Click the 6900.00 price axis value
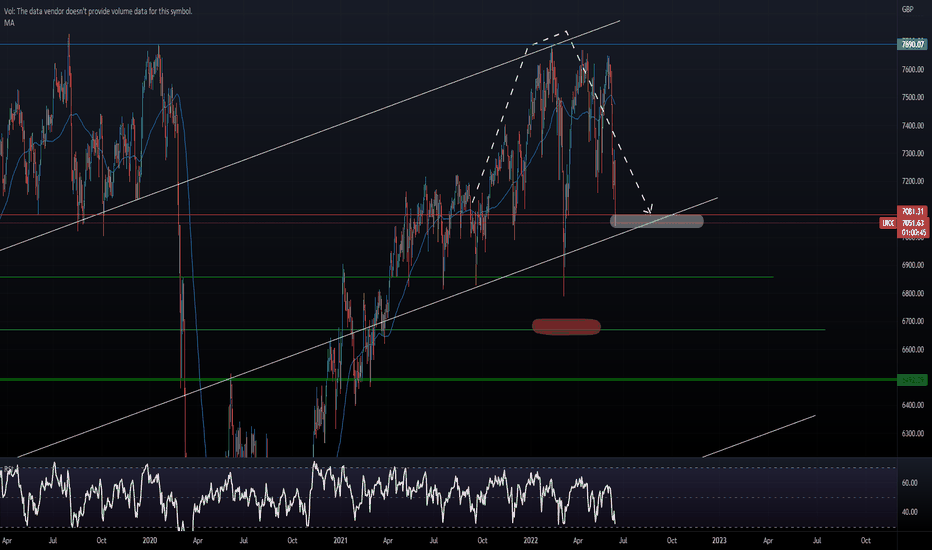 click(x=912, y=265)
